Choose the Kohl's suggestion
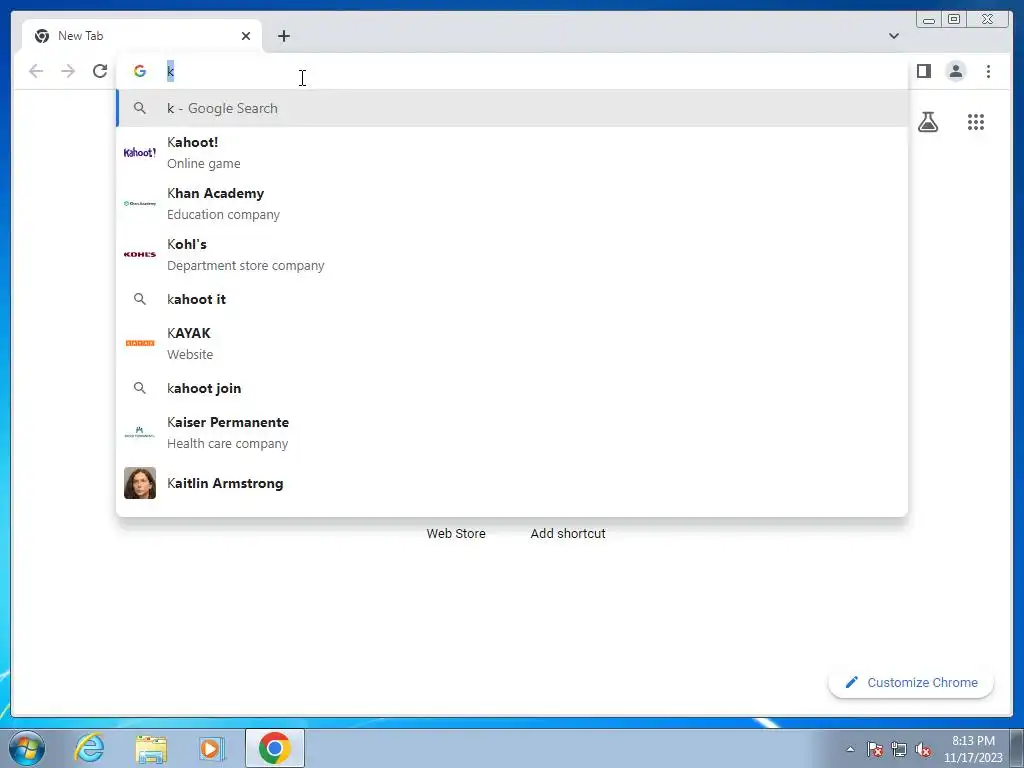This screenshot has width=1024, height=768. click(x=512, y=255)
